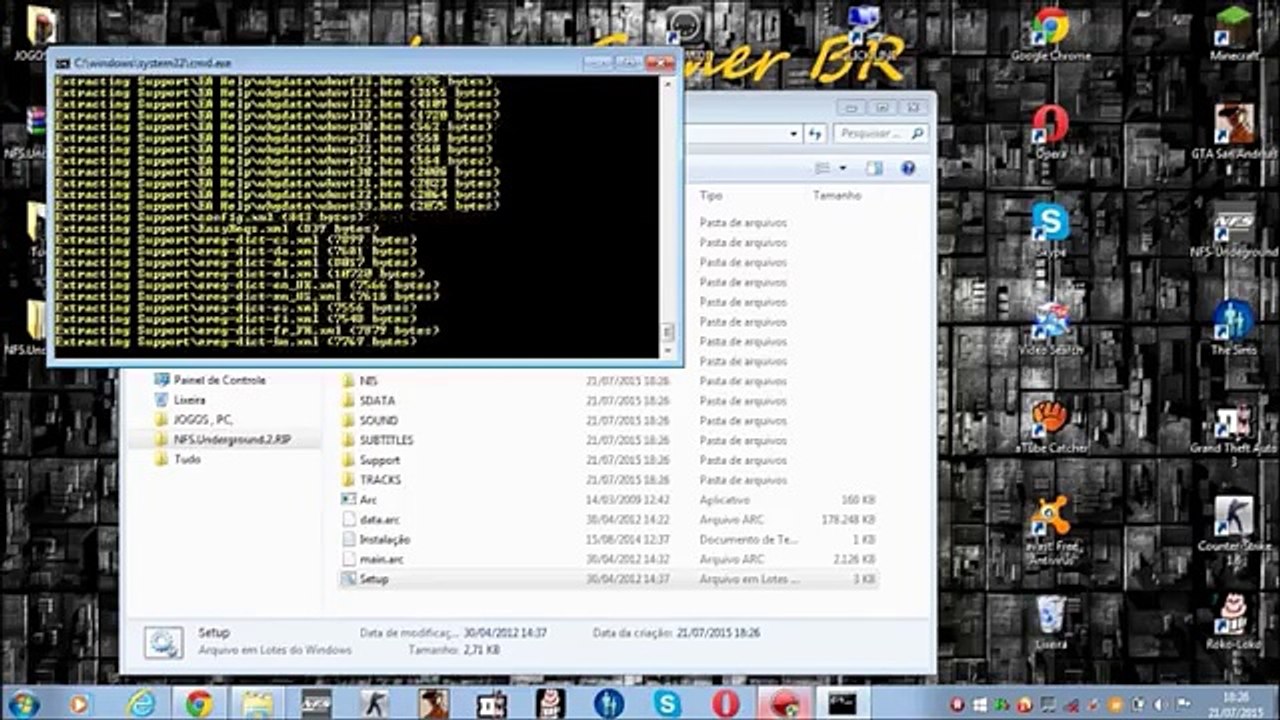Open The Sims from the taskbar
The image size is (1280, 720).
[x=609, y=703]
